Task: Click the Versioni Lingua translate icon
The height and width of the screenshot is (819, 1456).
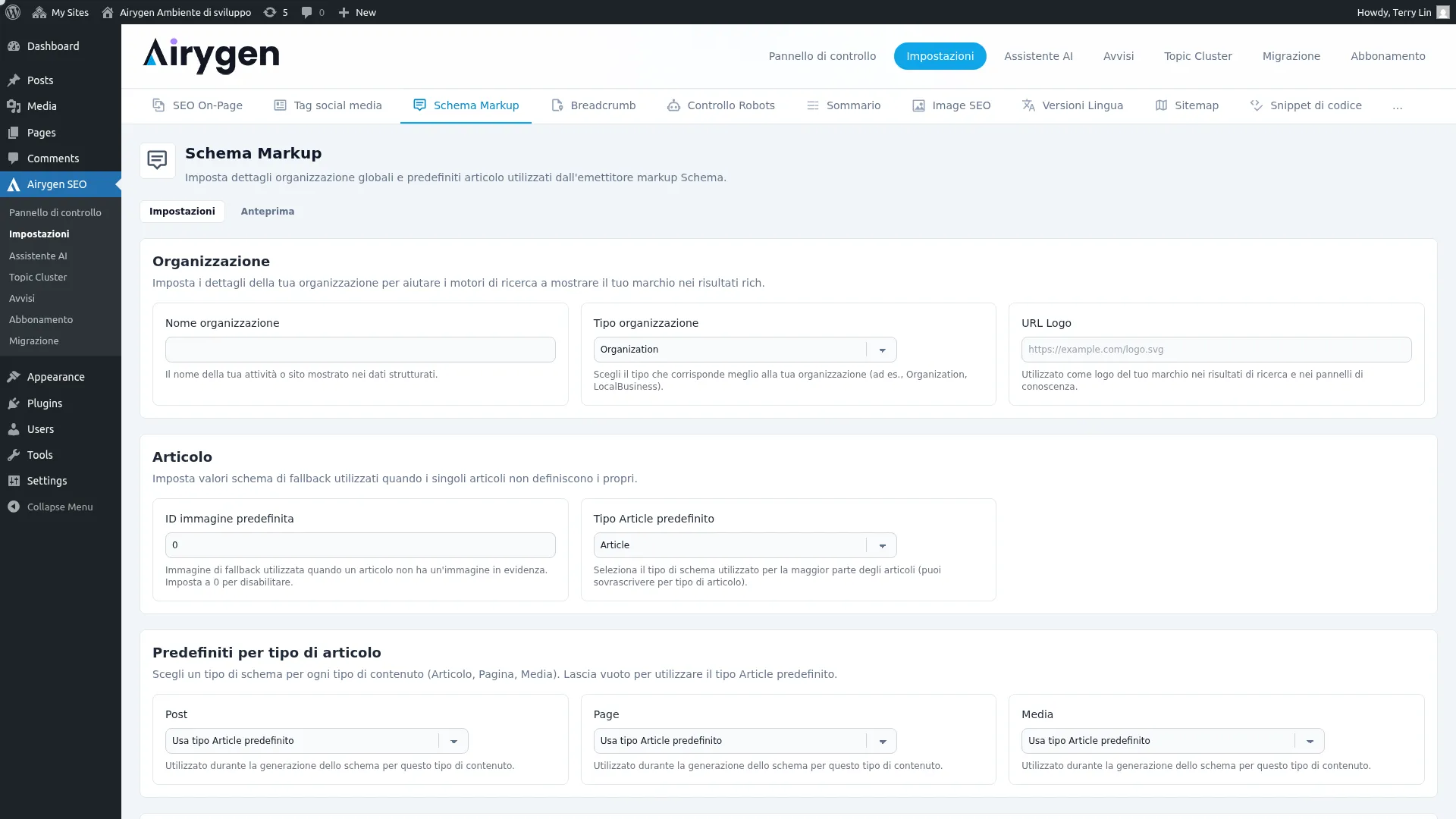Action: click(1028, 105)
